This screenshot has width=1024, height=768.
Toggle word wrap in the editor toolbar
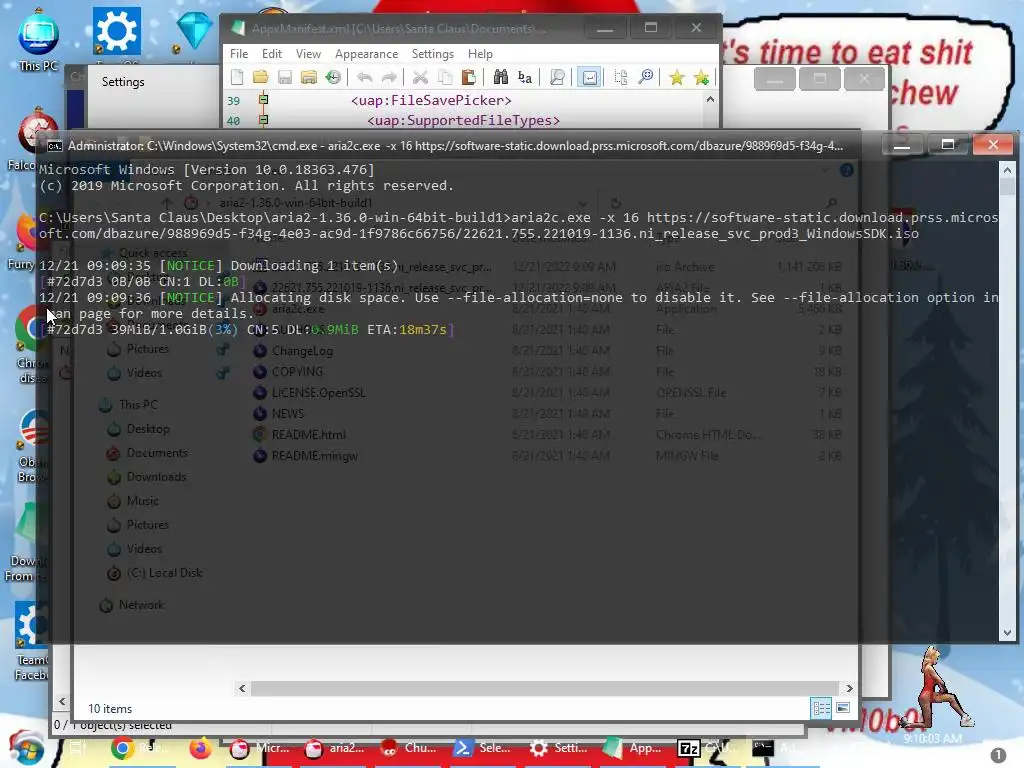pos(589,78)
